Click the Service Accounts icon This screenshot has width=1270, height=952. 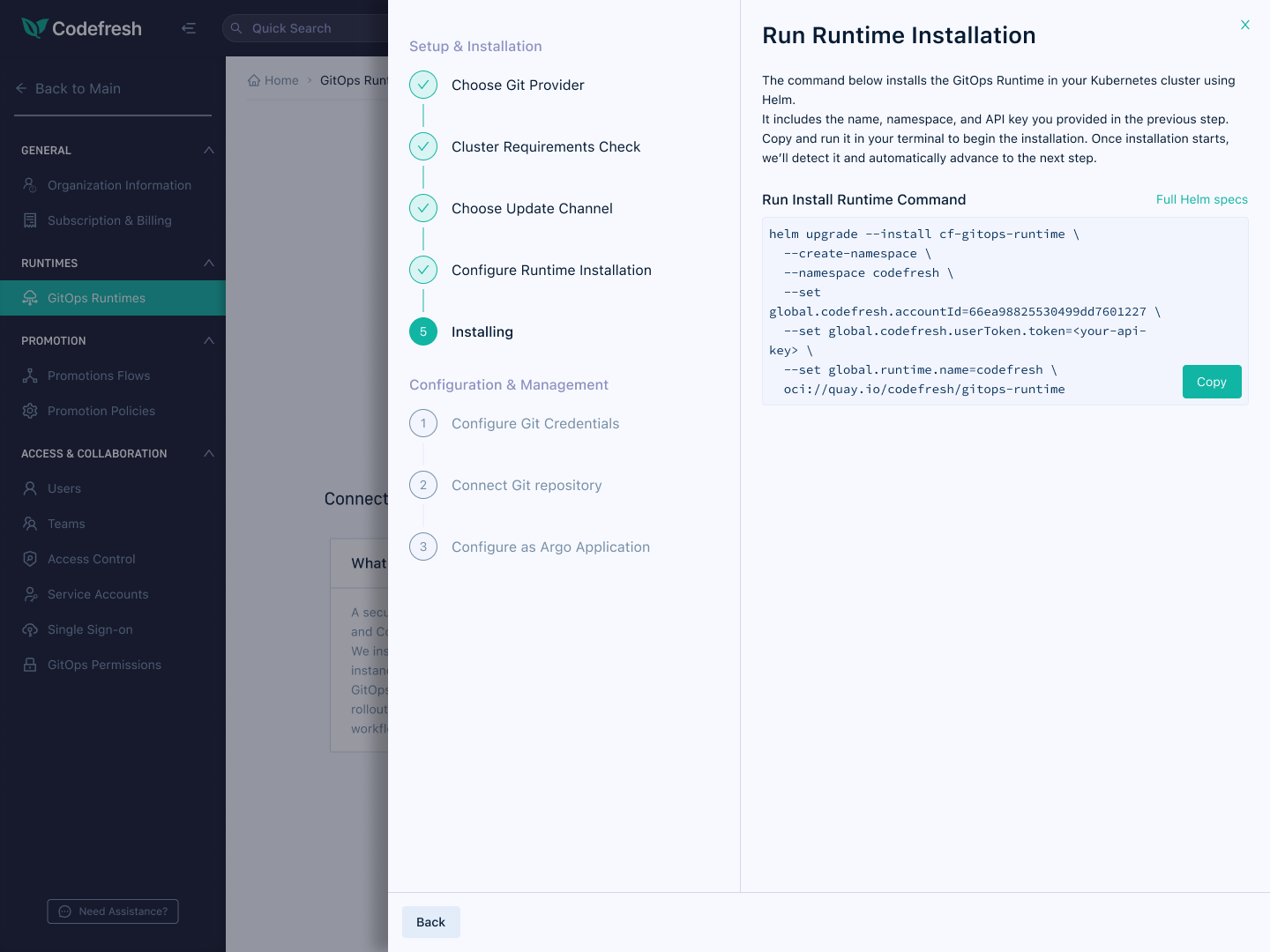click(x=30, y=594)
